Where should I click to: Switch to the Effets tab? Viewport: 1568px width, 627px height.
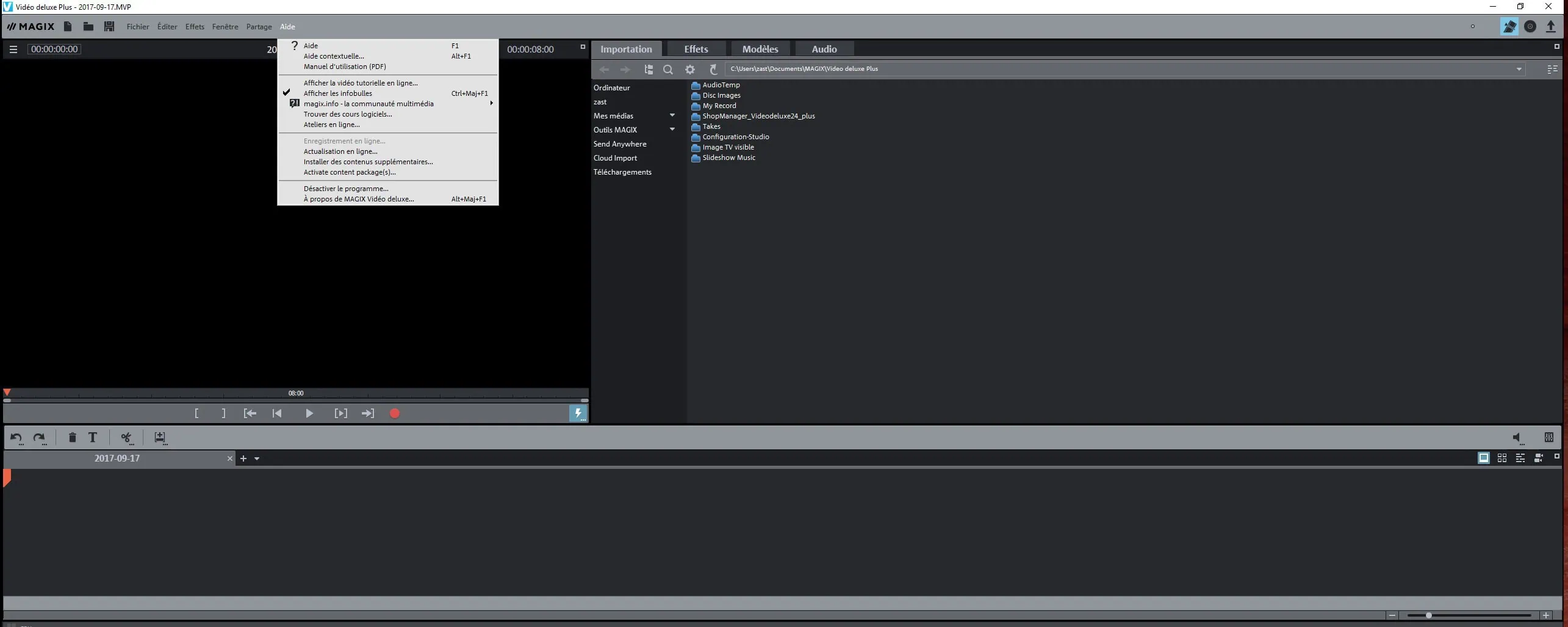(x=696, y=49)
